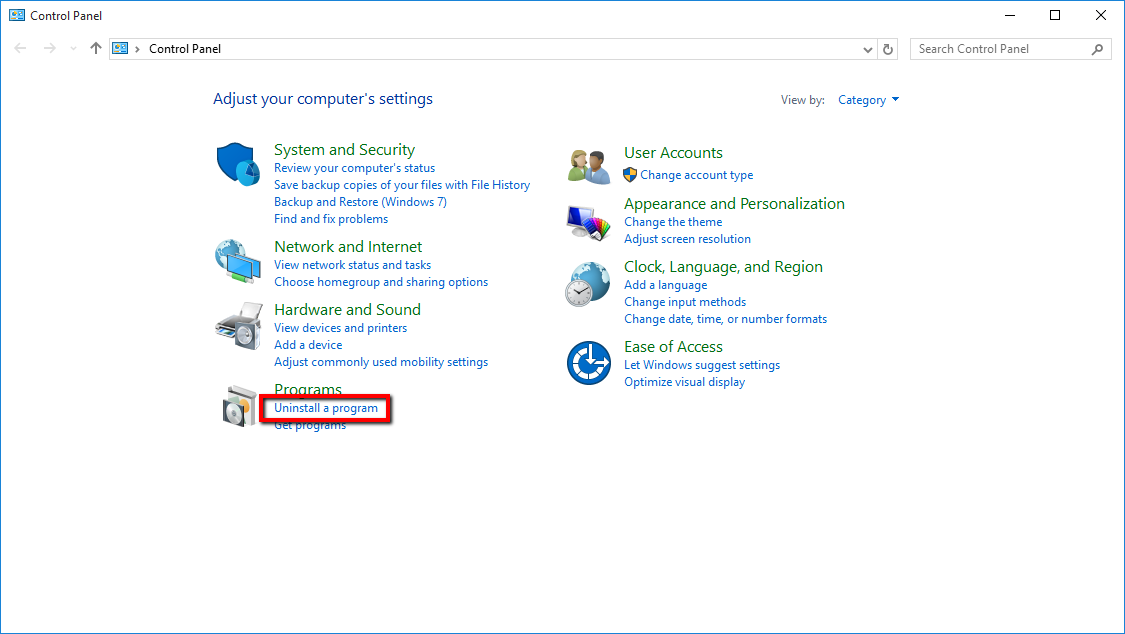
Task: Open Save backup copies with File History
Action: pos(402,185)
